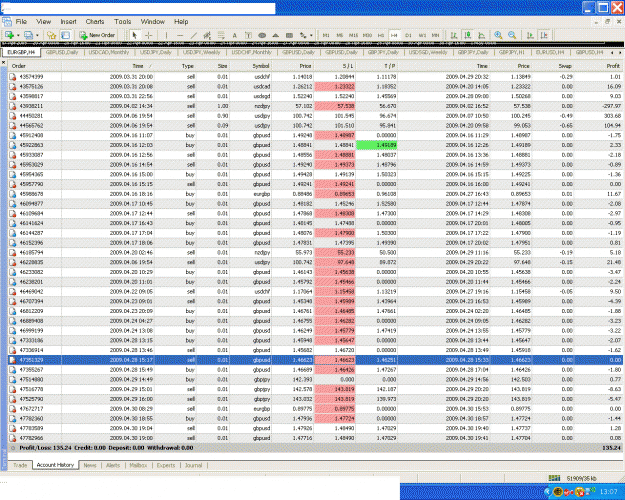625x500 pixels.
Task: Switch chart to M5 timeframe
Action: click(340, 35)
